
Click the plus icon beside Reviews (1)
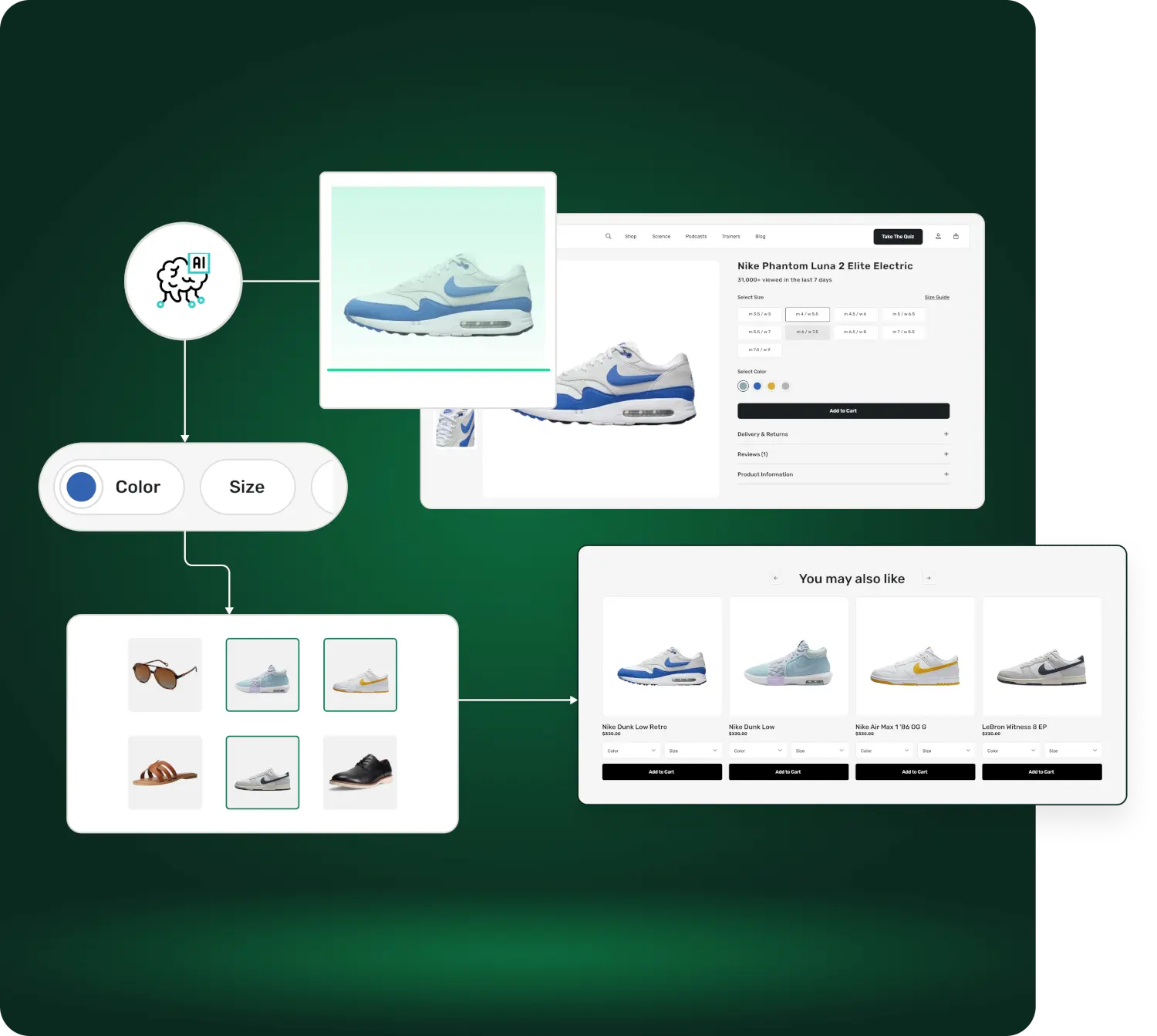(946, 454)
